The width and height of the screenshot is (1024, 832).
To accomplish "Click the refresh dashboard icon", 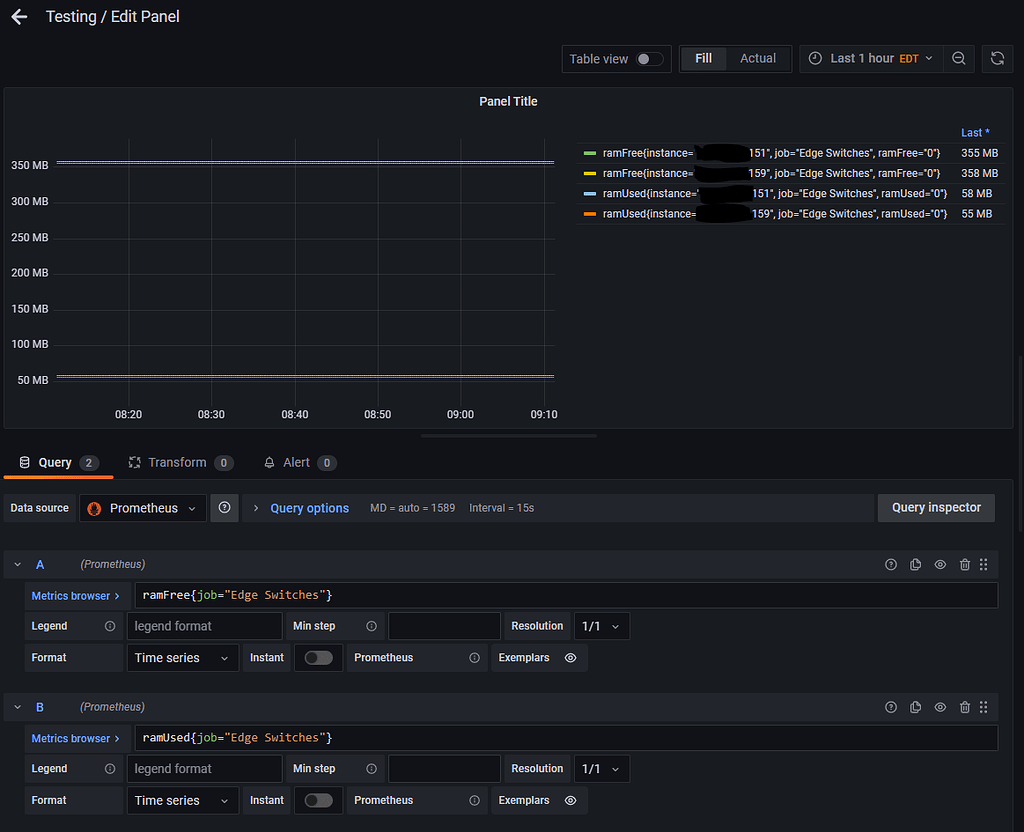I will point(997,59).
